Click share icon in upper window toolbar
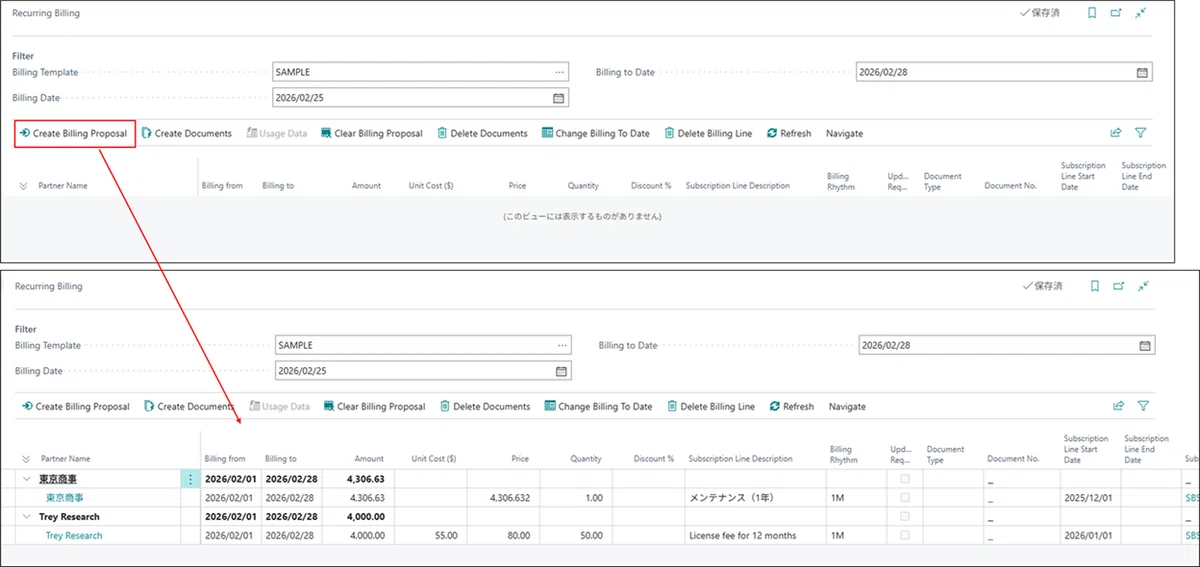 (x=1116, y=132)
